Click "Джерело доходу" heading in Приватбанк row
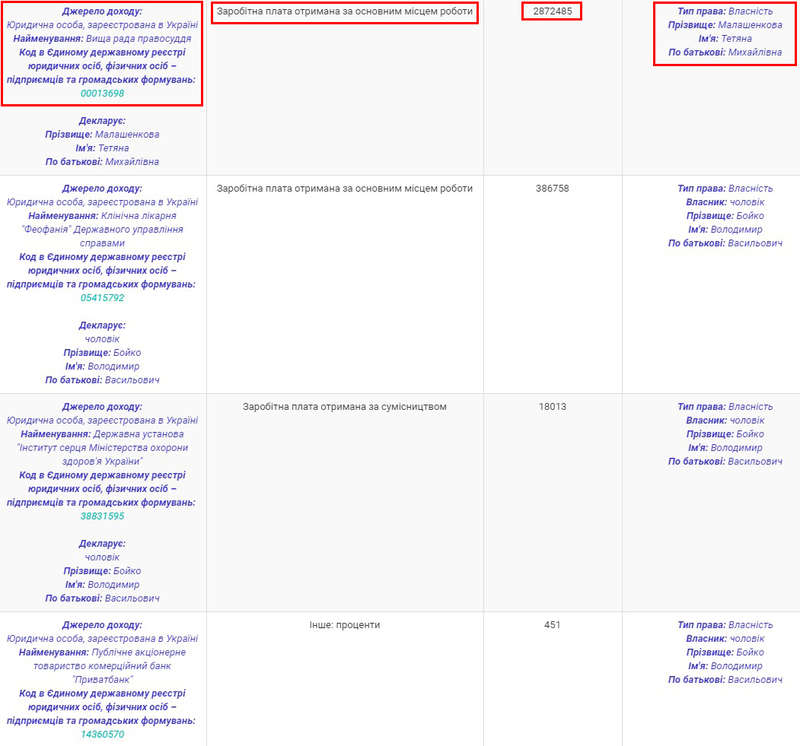The height and width of the screenshot is (746, 800). click(102, 625)
